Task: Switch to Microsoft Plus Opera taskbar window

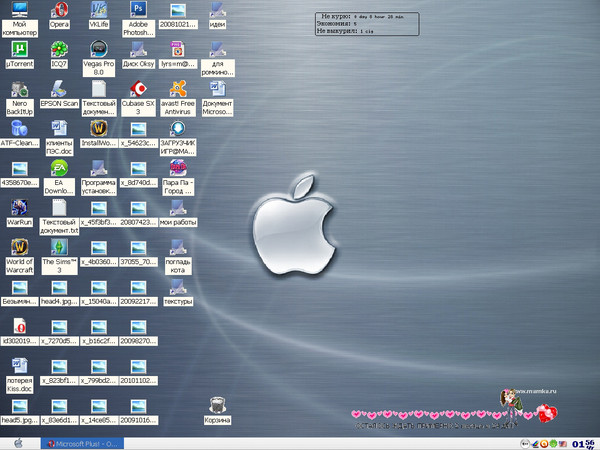Action: (82, 444)
